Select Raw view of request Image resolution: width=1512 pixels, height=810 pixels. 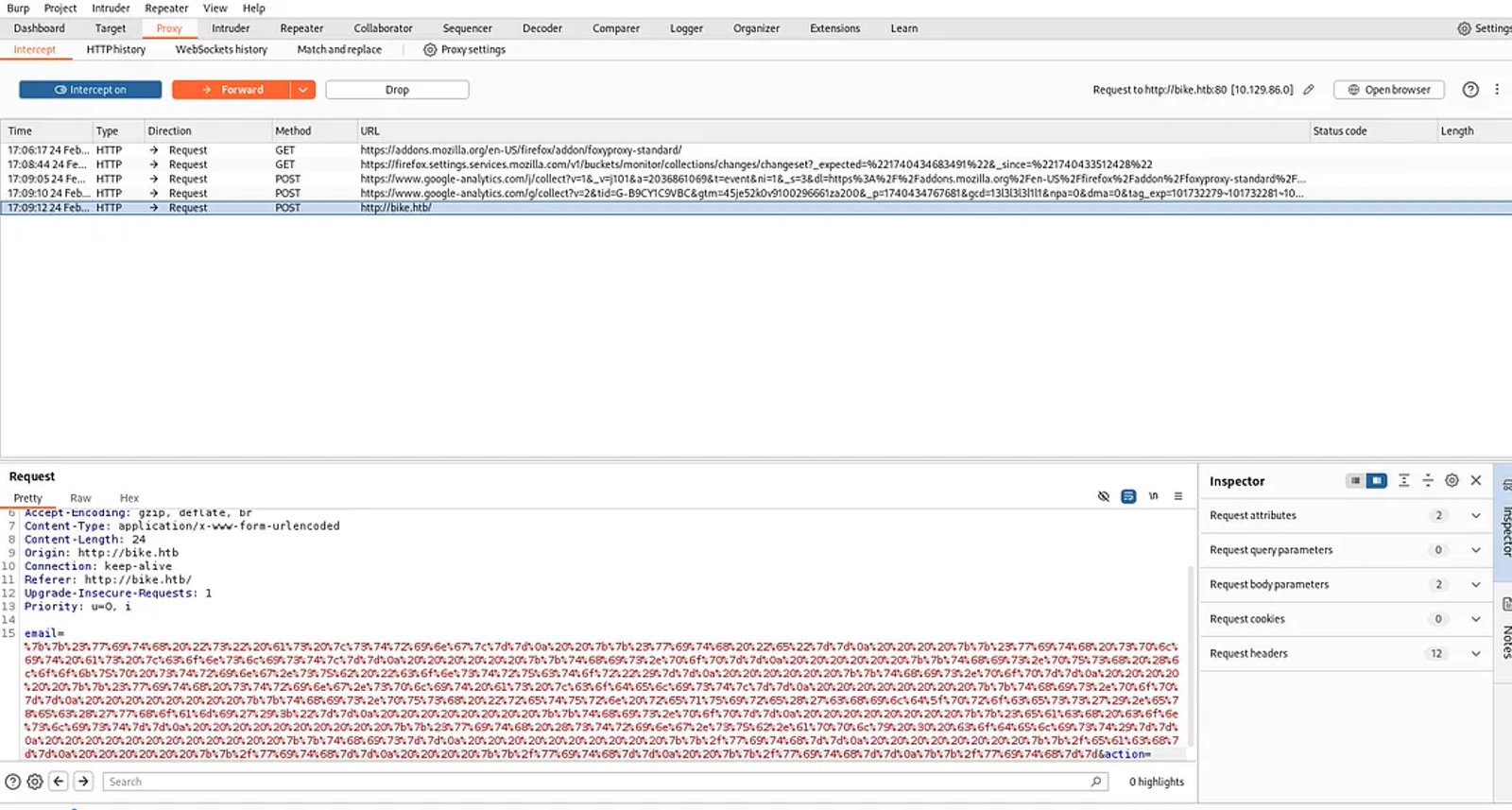point(80,498)
